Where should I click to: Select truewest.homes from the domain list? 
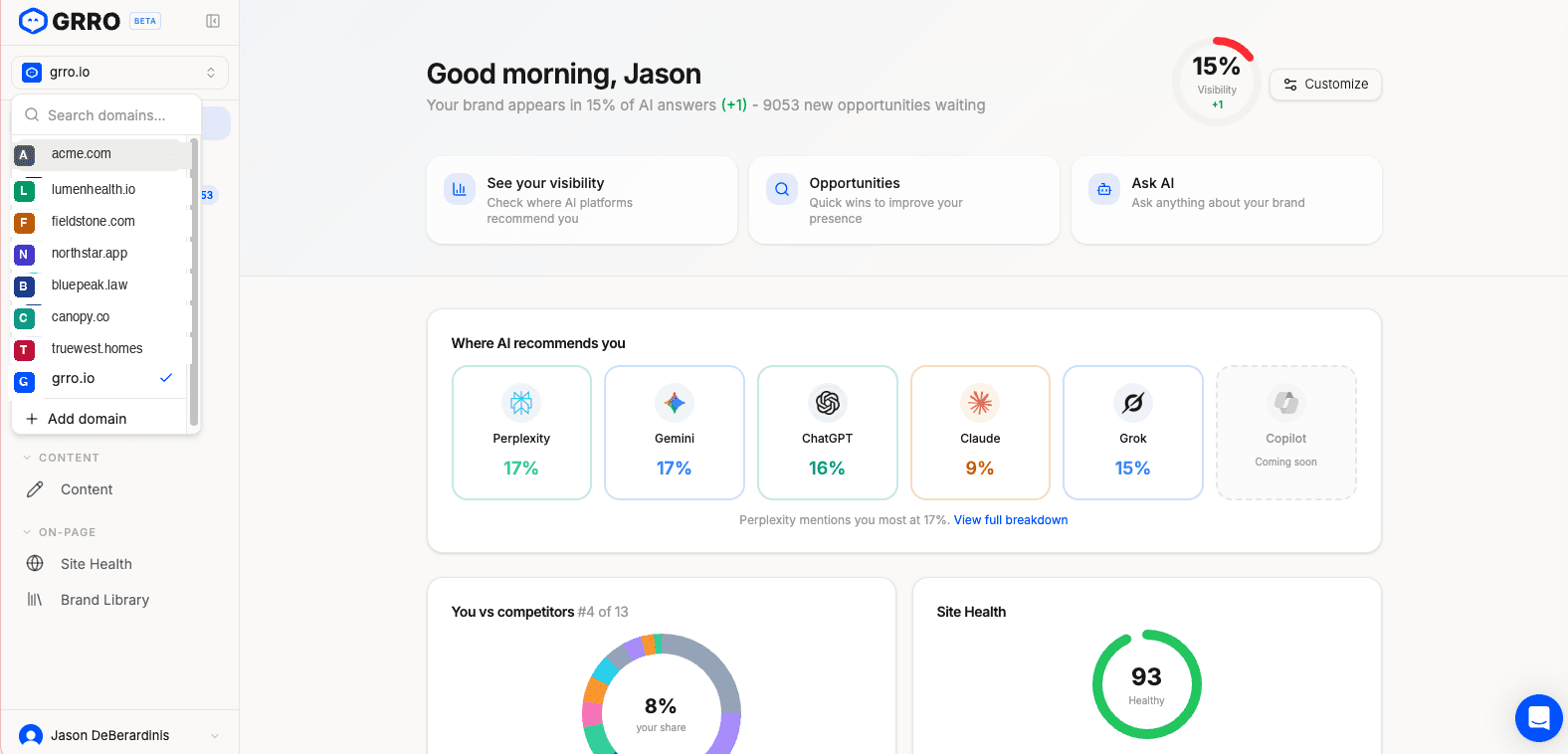click(99, 348)
